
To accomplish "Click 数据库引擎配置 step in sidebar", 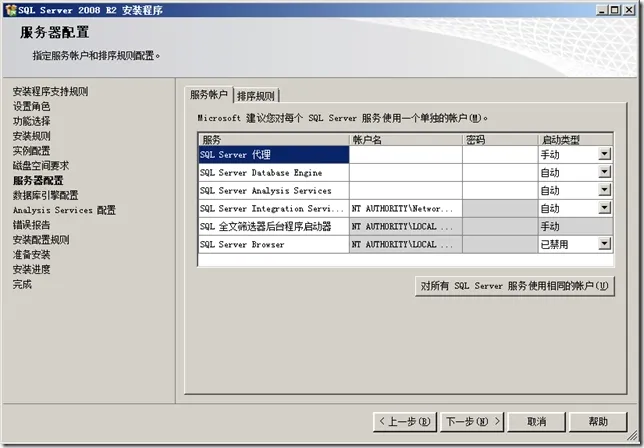I will pyautogui.click(x=46, y=195).
